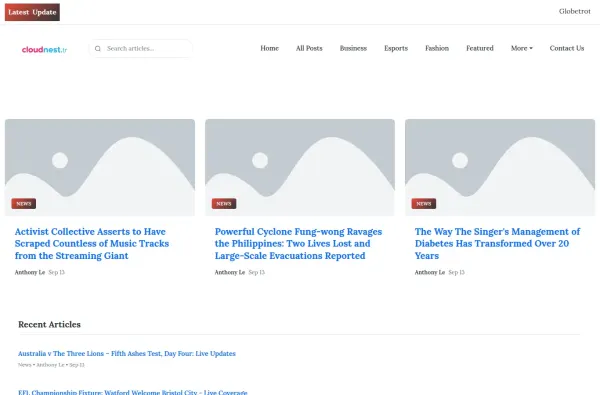The width and height of the screenshot is (600, 395).
Task: Click Anthony Le under the Diabetes article
Action: pyautogui.click(x=430, y=272)
